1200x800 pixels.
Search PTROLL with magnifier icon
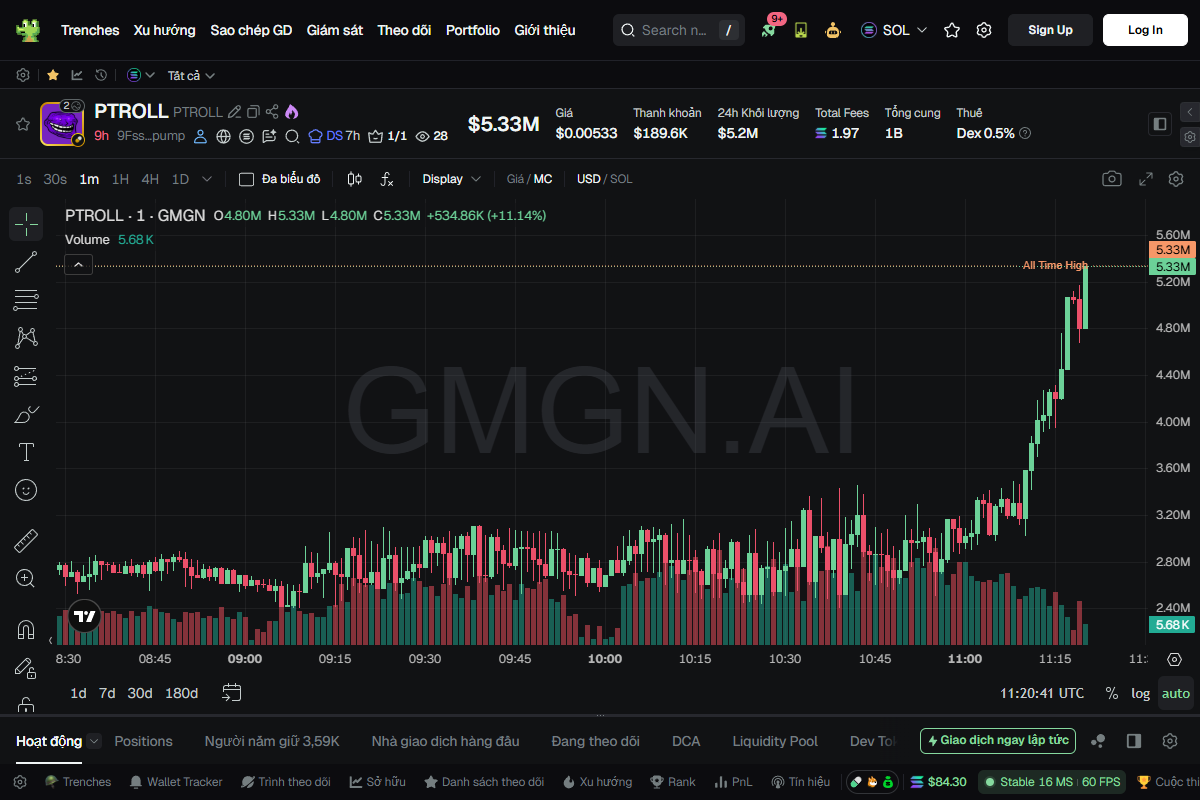coord(292,136)
